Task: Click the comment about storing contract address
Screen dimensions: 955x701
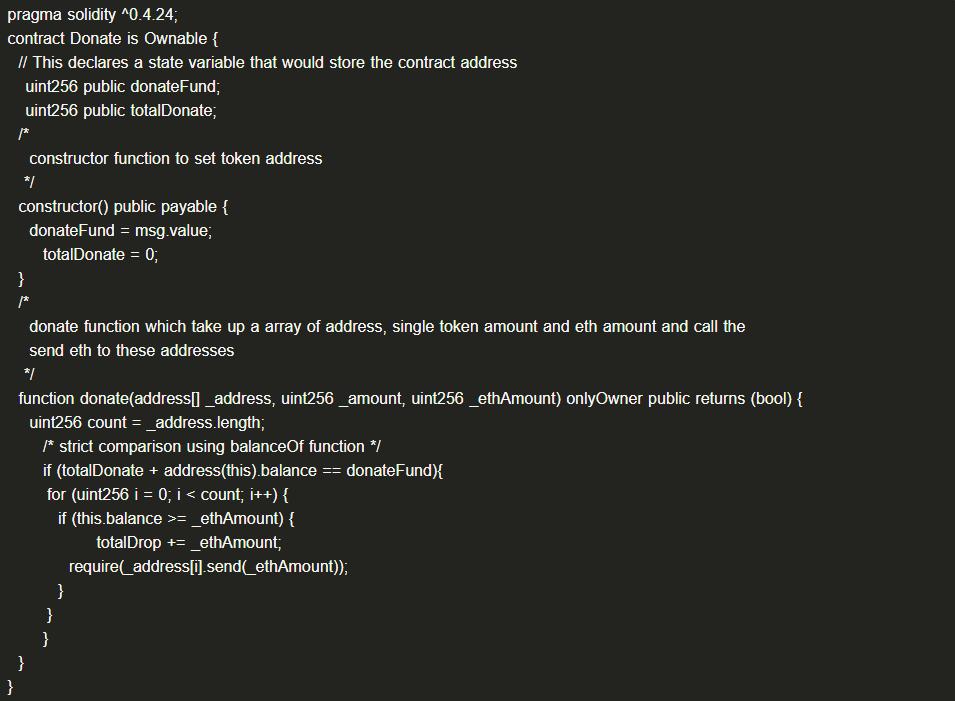Action: 268,63
